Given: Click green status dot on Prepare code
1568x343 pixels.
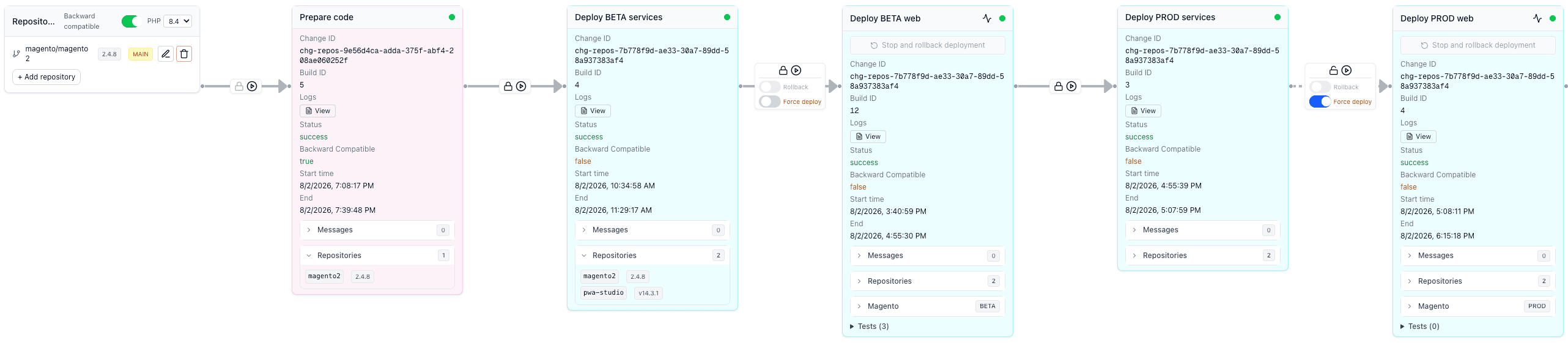Looking at the screenshot, I should tap(452, 17).
